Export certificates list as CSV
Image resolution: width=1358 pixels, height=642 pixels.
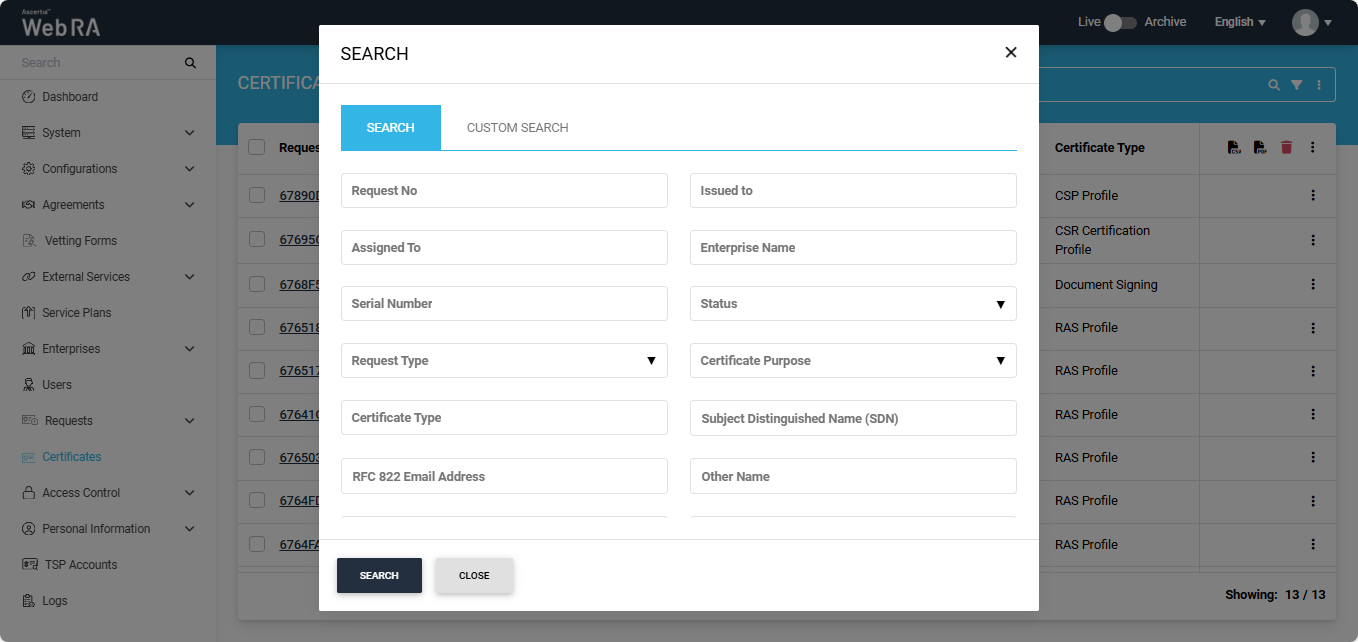[1235, 147]
